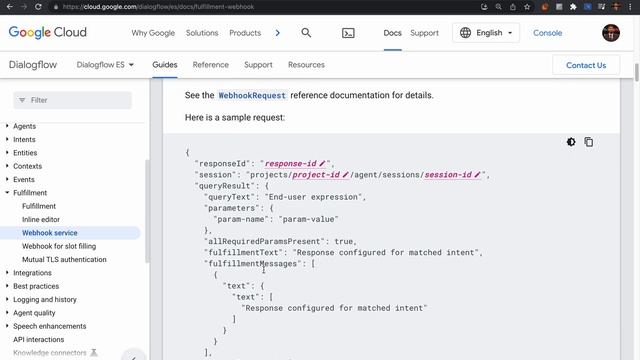Open the browser profile avatar in the toolbar
This screenshot has height=360, width=640.
616,7
